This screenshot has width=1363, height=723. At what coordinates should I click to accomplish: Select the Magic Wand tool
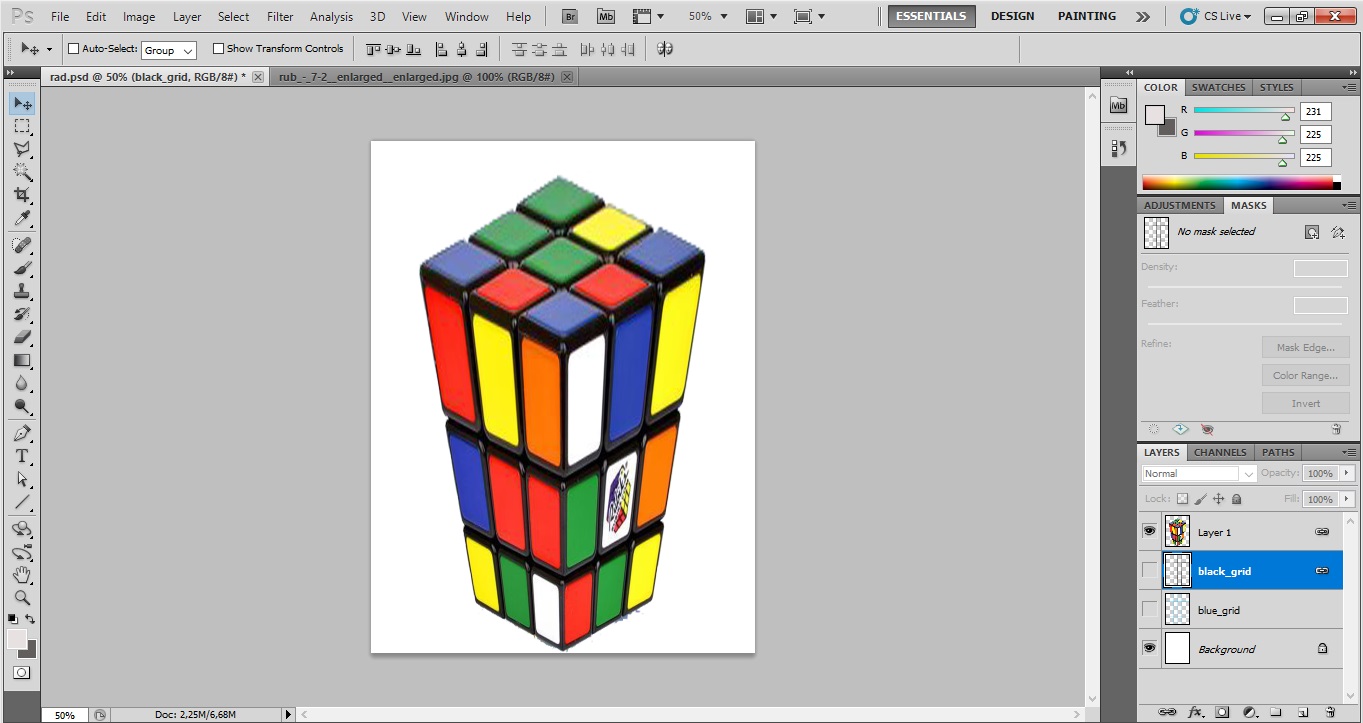[22, 172]
